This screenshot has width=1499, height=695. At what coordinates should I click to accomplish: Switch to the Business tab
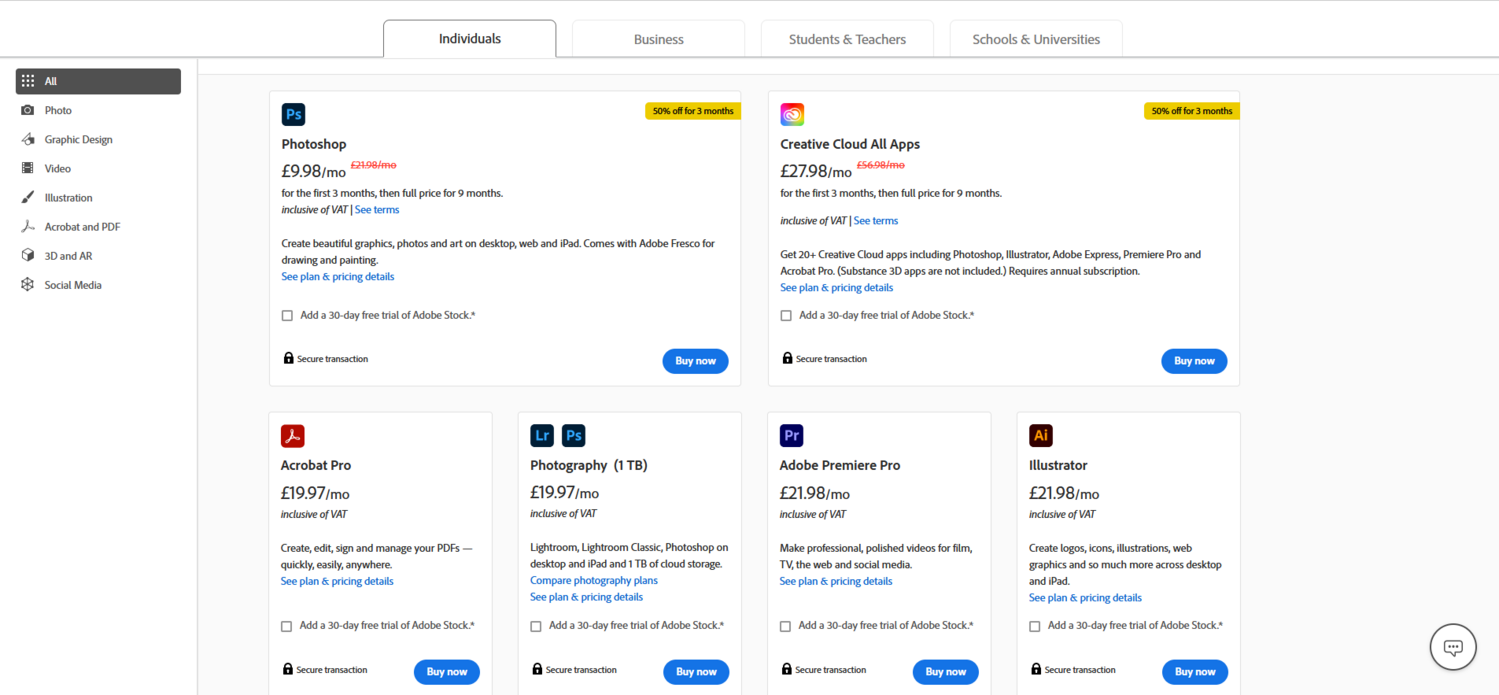point(658,39)
